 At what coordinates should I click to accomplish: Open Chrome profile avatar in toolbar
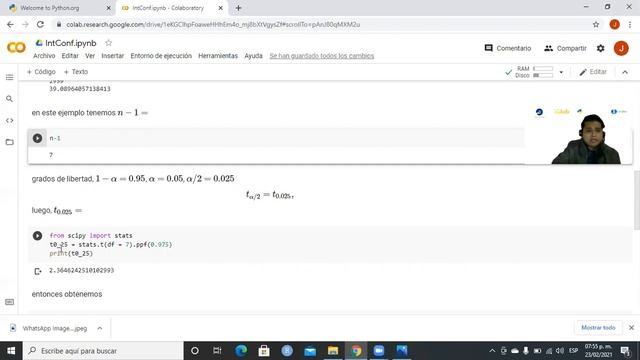tap(614, 24)
